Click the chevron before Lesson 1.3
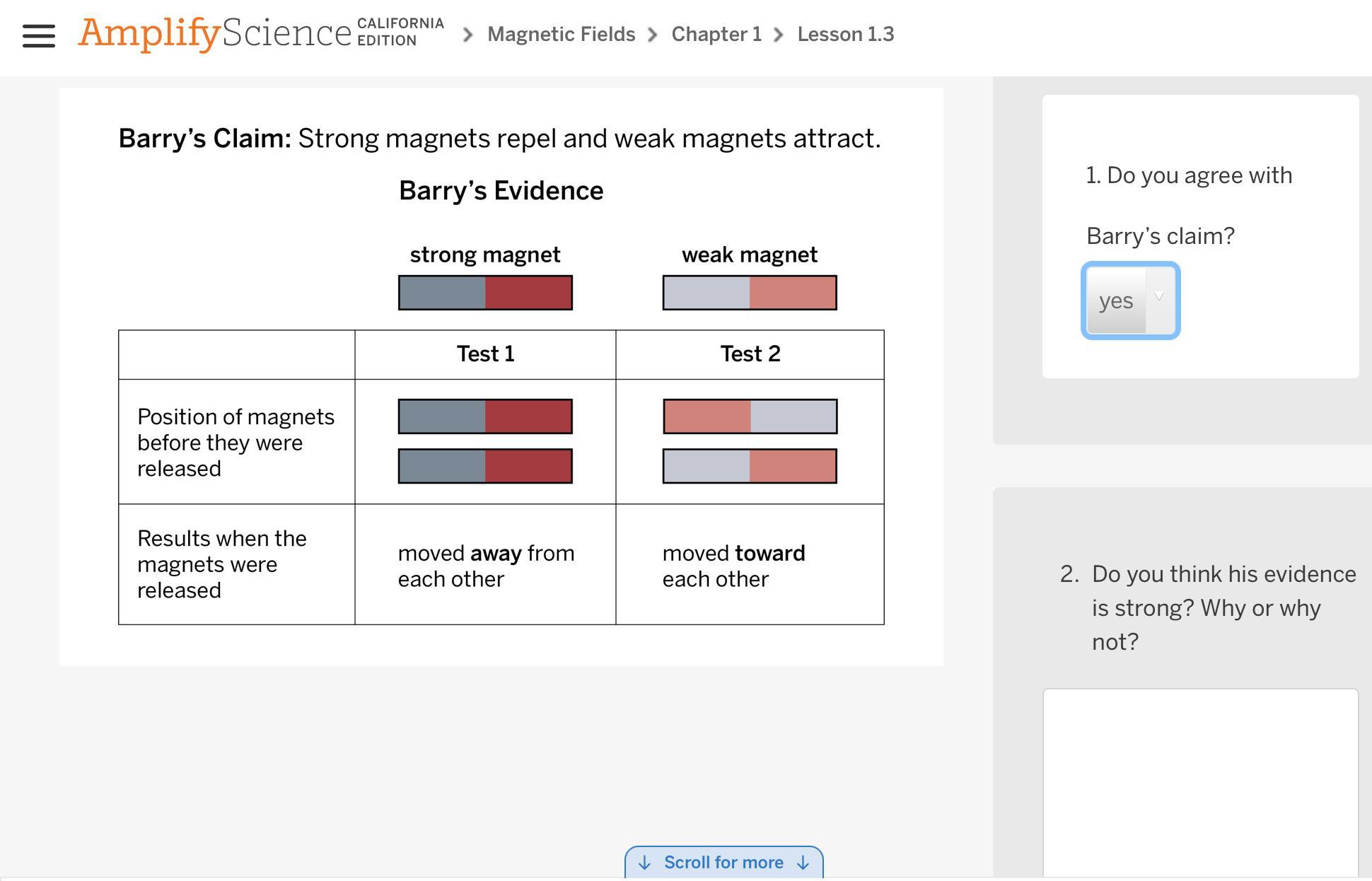1372x881 pixels. coord(779,35)
